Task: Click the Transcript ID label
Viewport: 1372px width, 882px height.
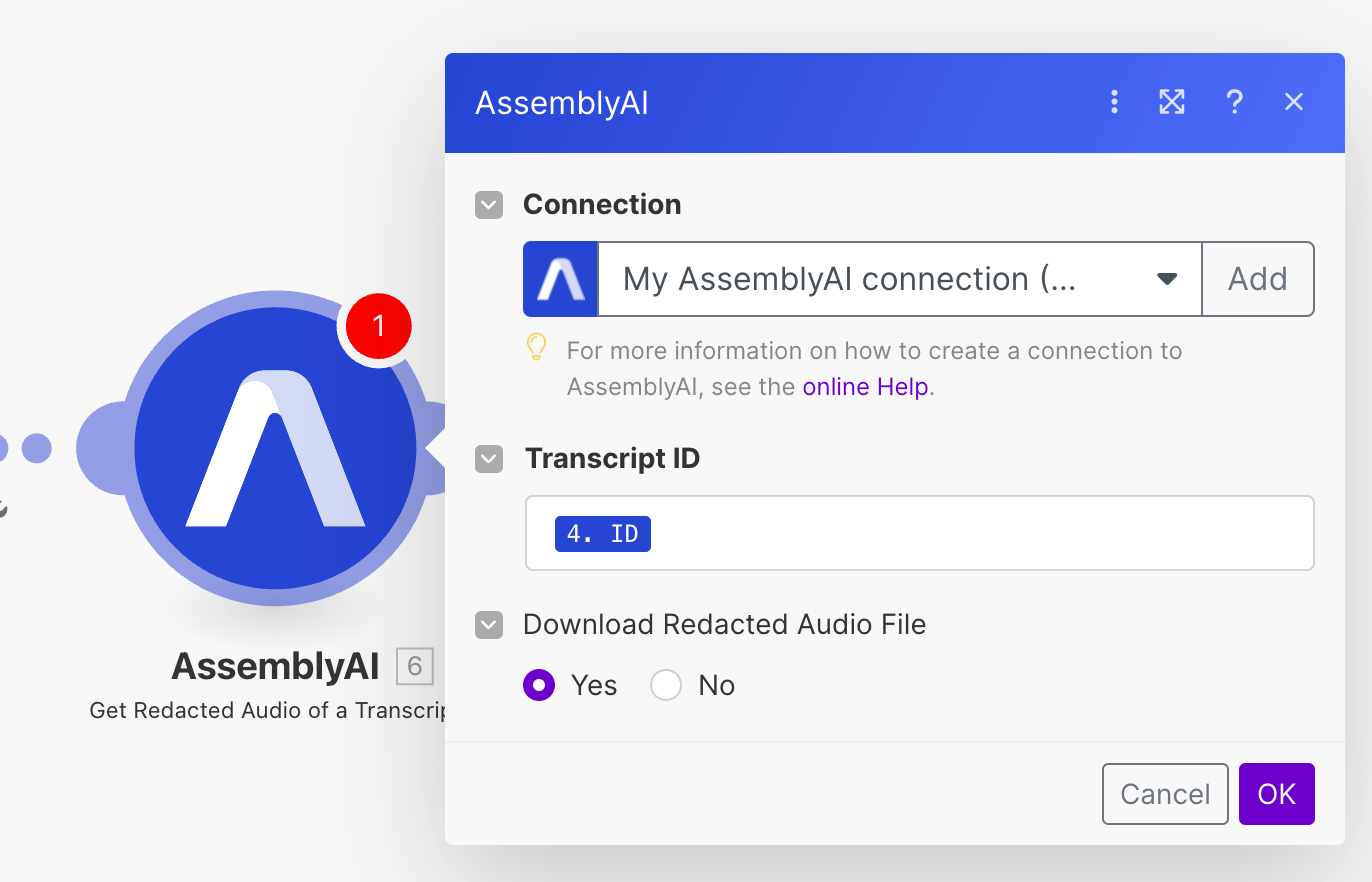Action: pyautogui.click(x=612, y=459)
